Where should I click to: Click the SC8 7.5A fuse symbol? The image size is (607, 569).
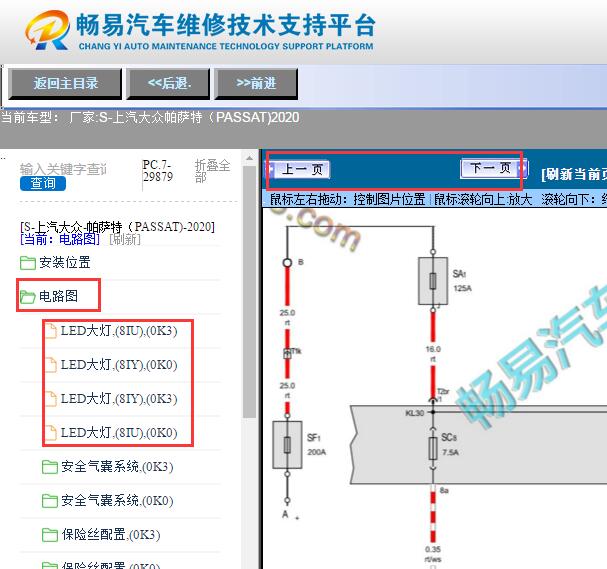point(433,449)
